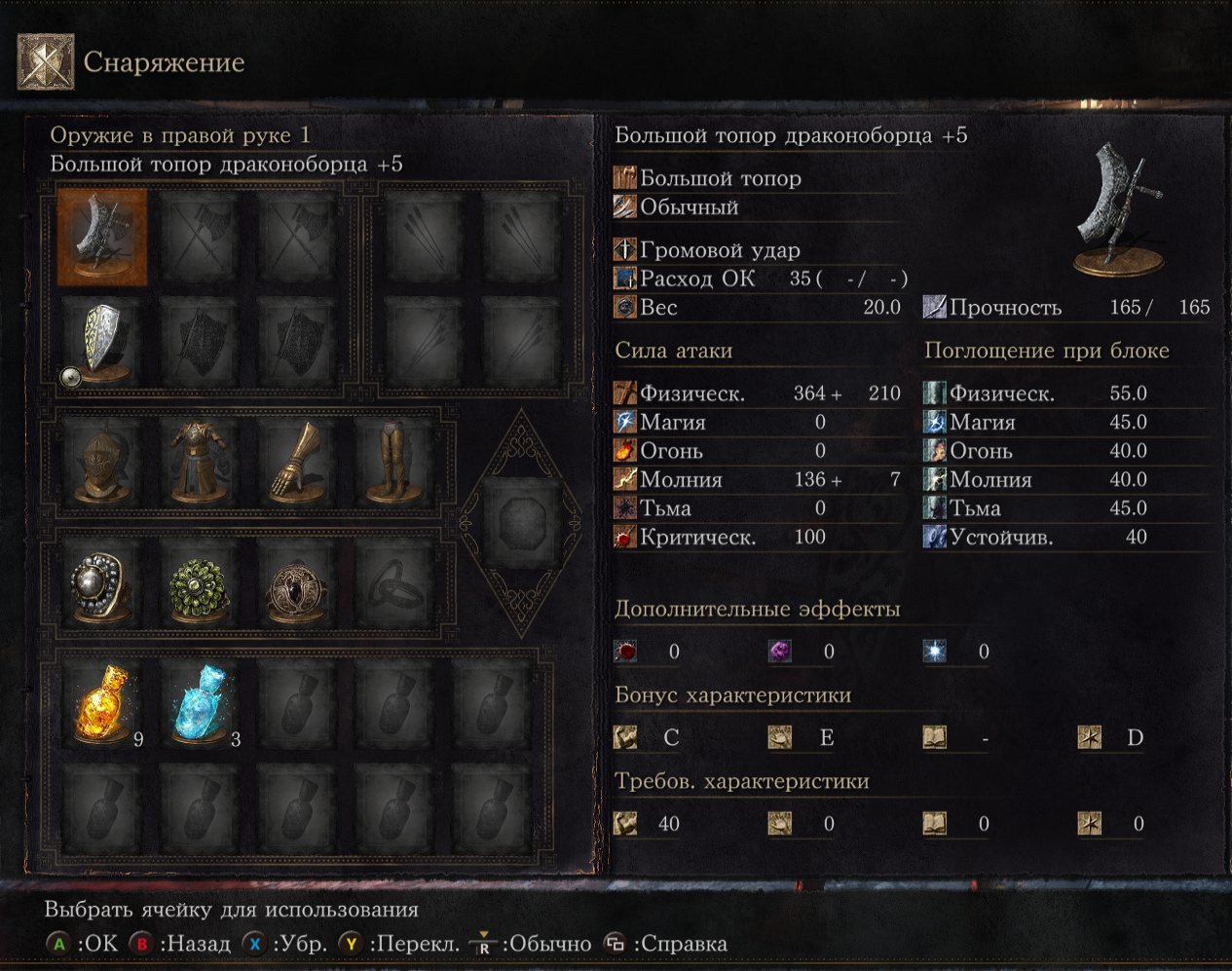
Task: Select the equipped shield in left hand slot
Action: 102,343
